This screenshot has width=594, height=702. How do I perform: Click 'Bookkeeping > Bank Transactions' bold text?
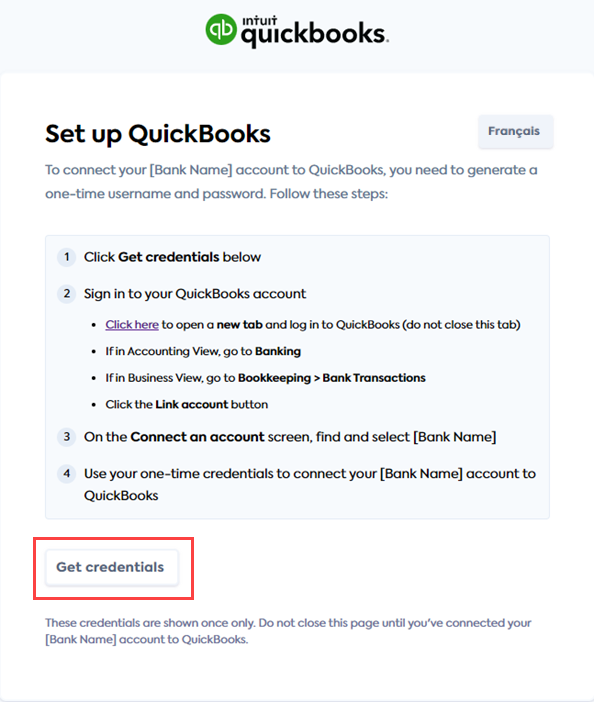[332, 378]
